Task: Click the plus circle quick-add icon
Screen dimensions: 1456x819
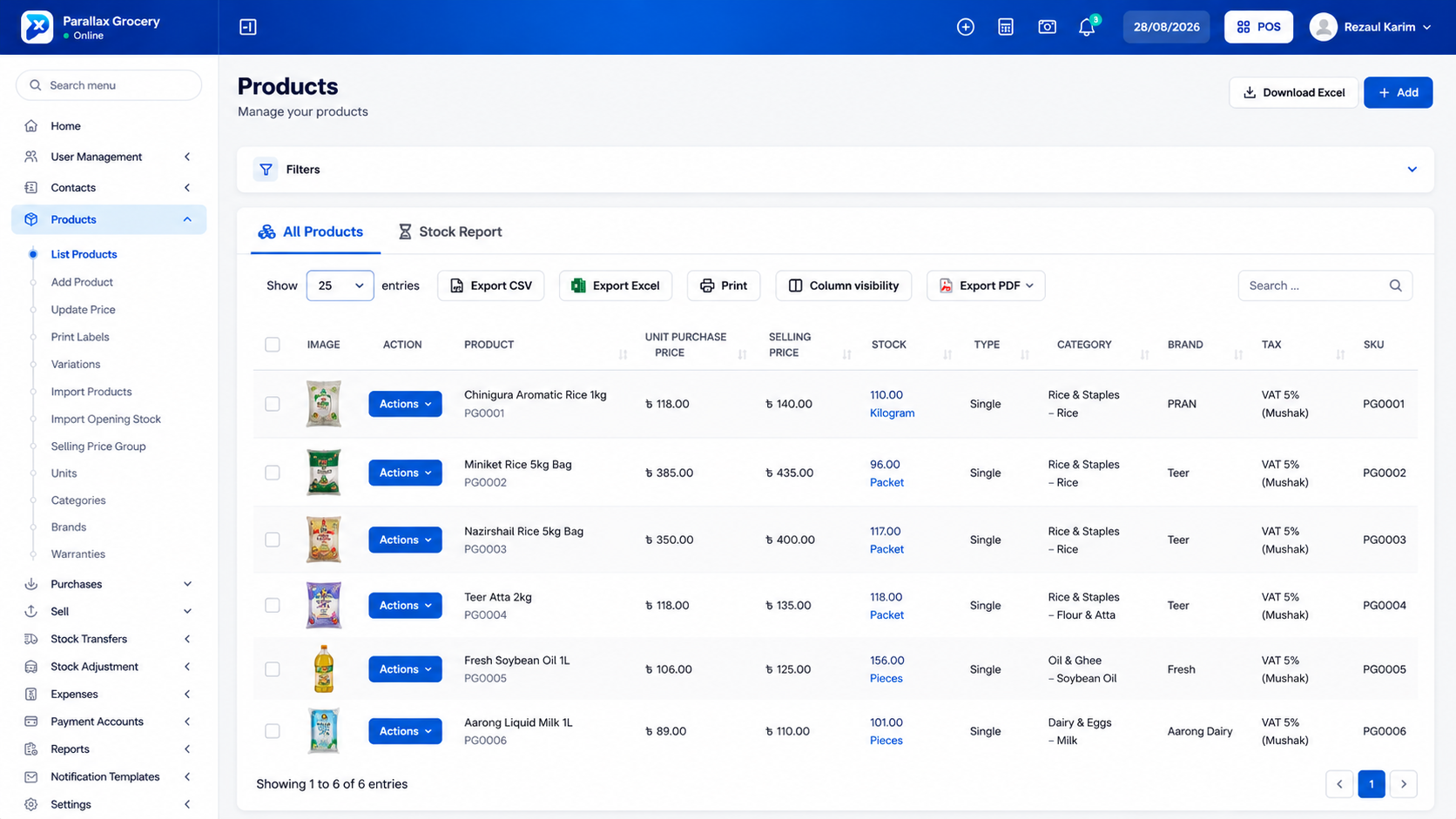Action: point(965,27)
